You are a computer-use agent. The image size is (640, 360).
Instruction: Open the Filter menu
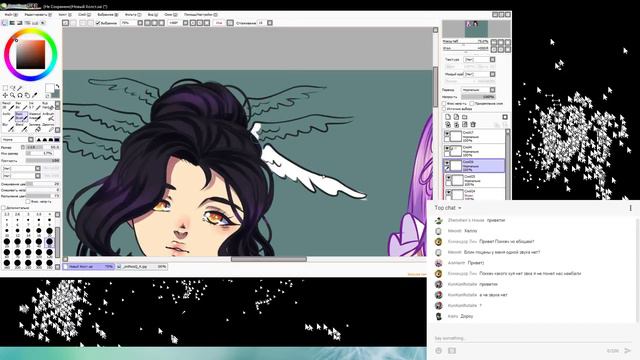point(133,15)
